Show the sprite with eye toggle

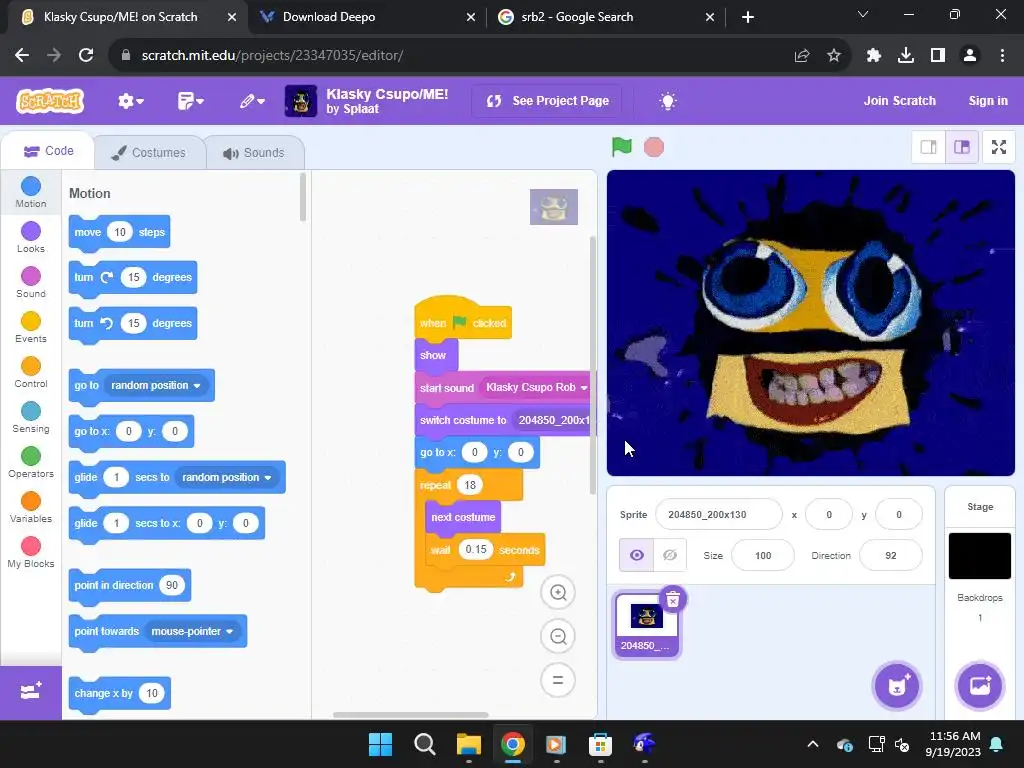[637, 555]
